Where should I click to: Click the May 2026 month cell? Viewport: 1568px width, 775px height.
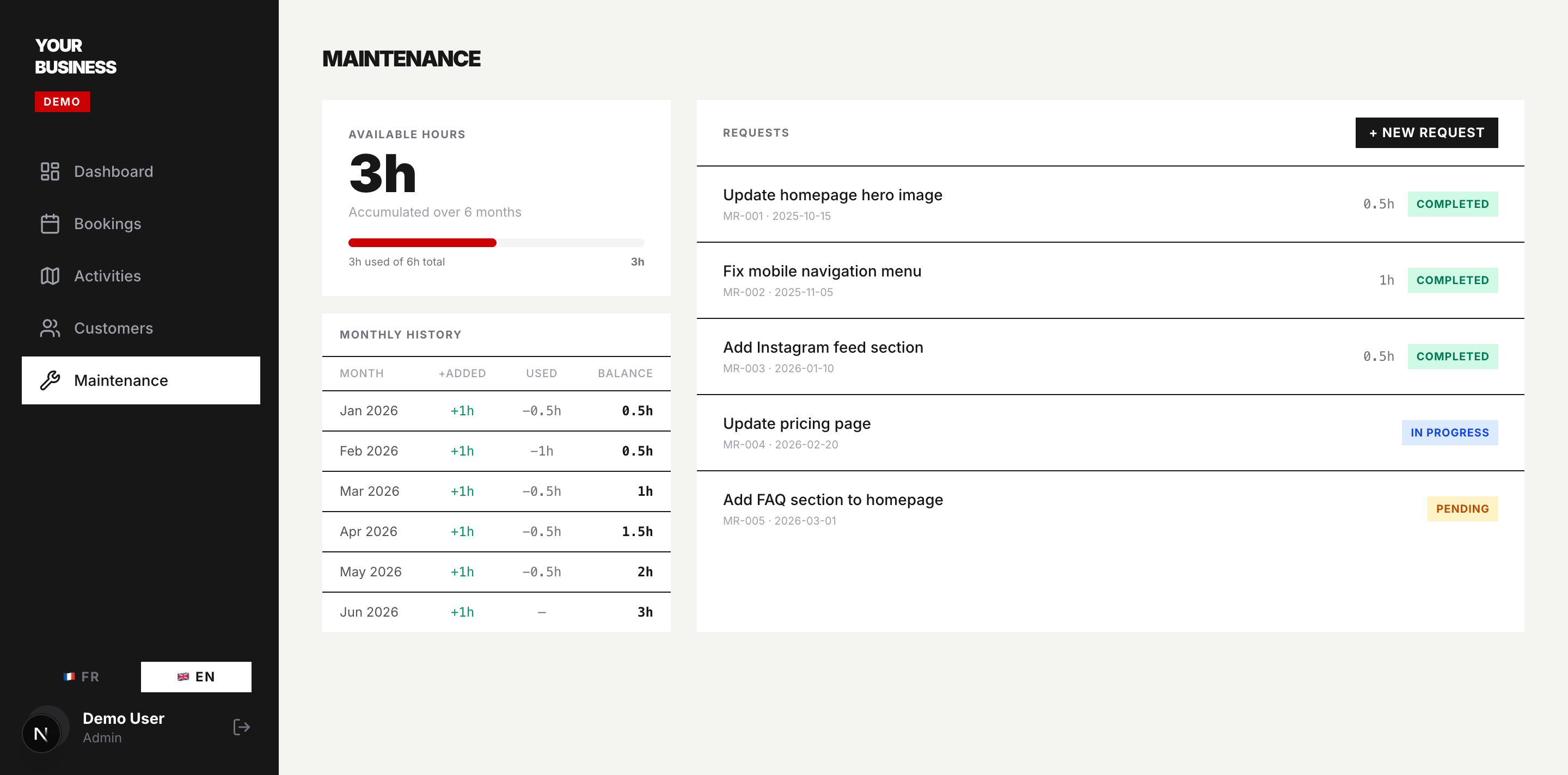pos(371,571)
